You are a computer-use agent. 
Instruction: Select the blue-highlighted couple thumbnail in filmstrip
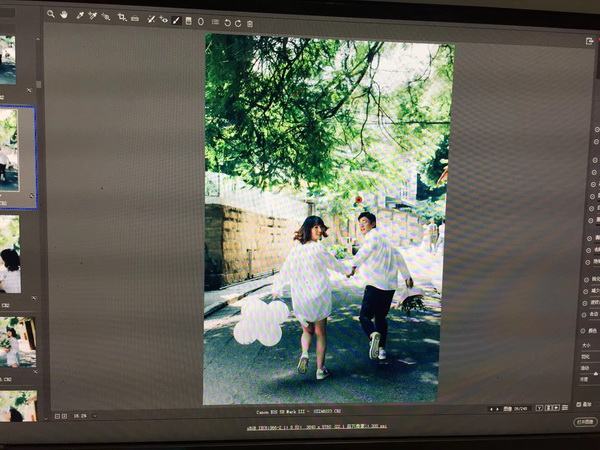click(9, 150)
